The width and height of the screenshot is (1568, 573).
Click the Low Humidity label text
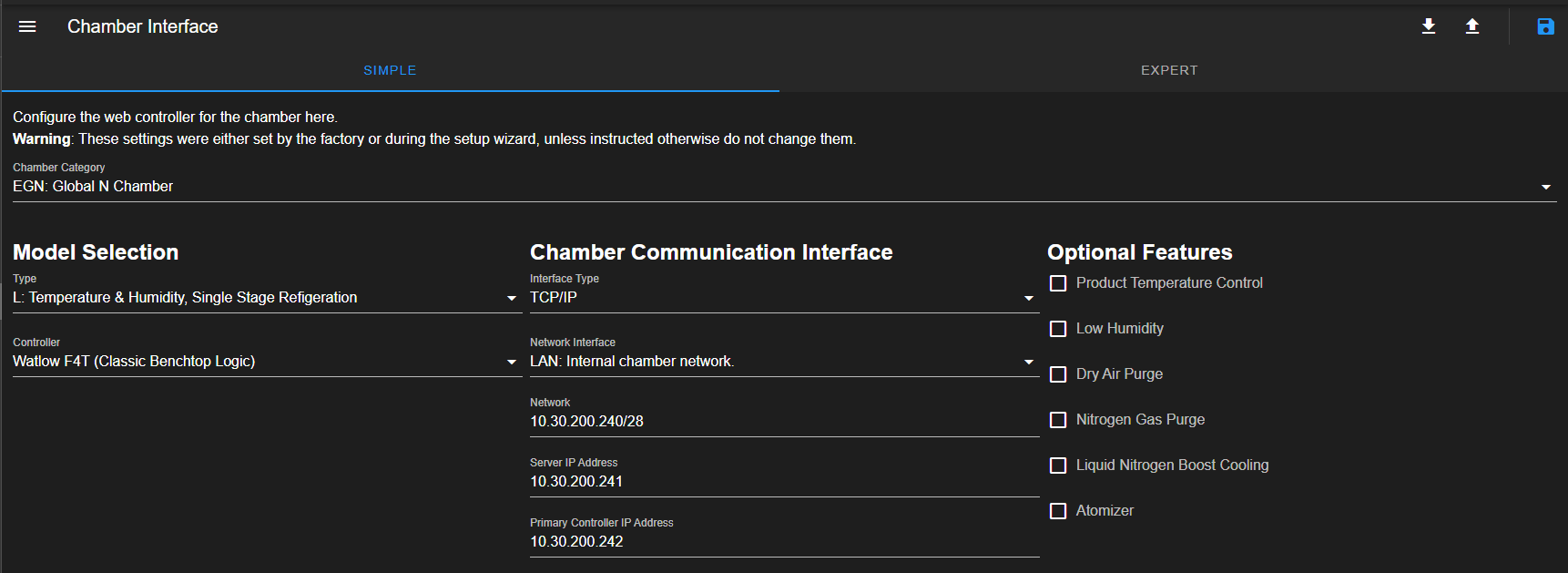point(1120,329)
